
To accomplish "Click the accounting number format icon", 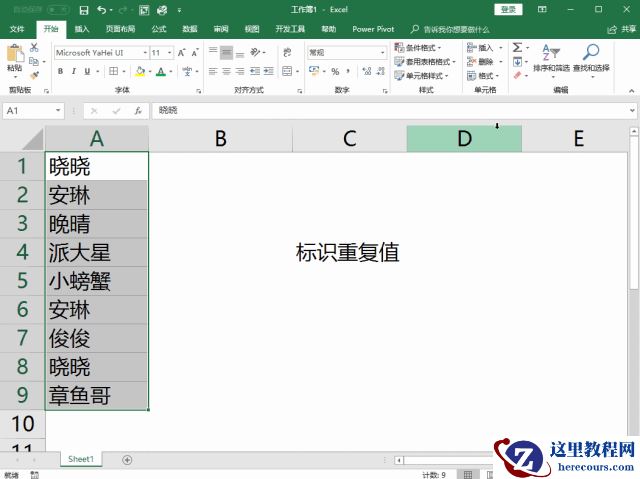I will click(314, 71).
